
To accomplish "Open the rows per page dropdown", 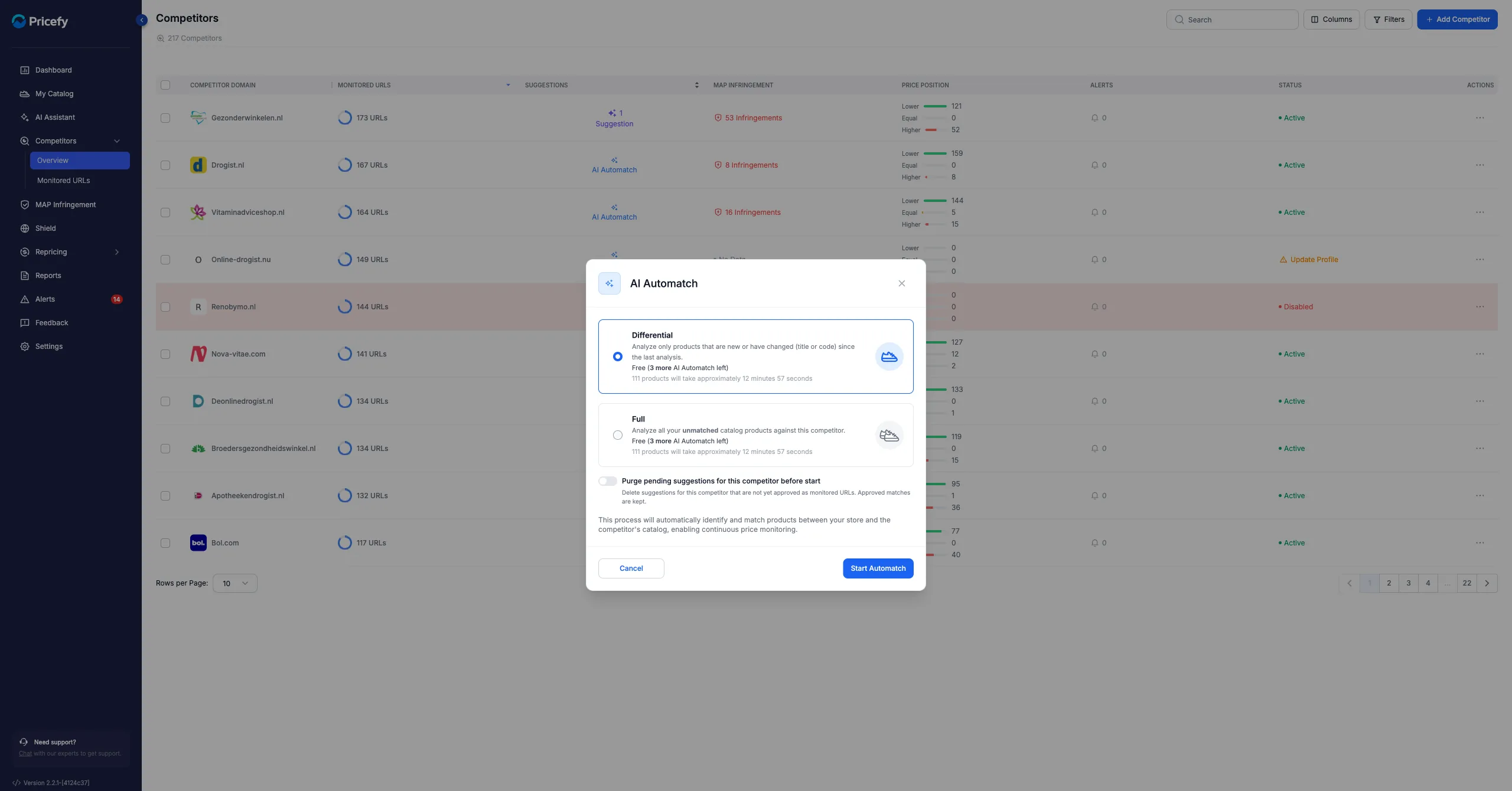I will [235, 583].
